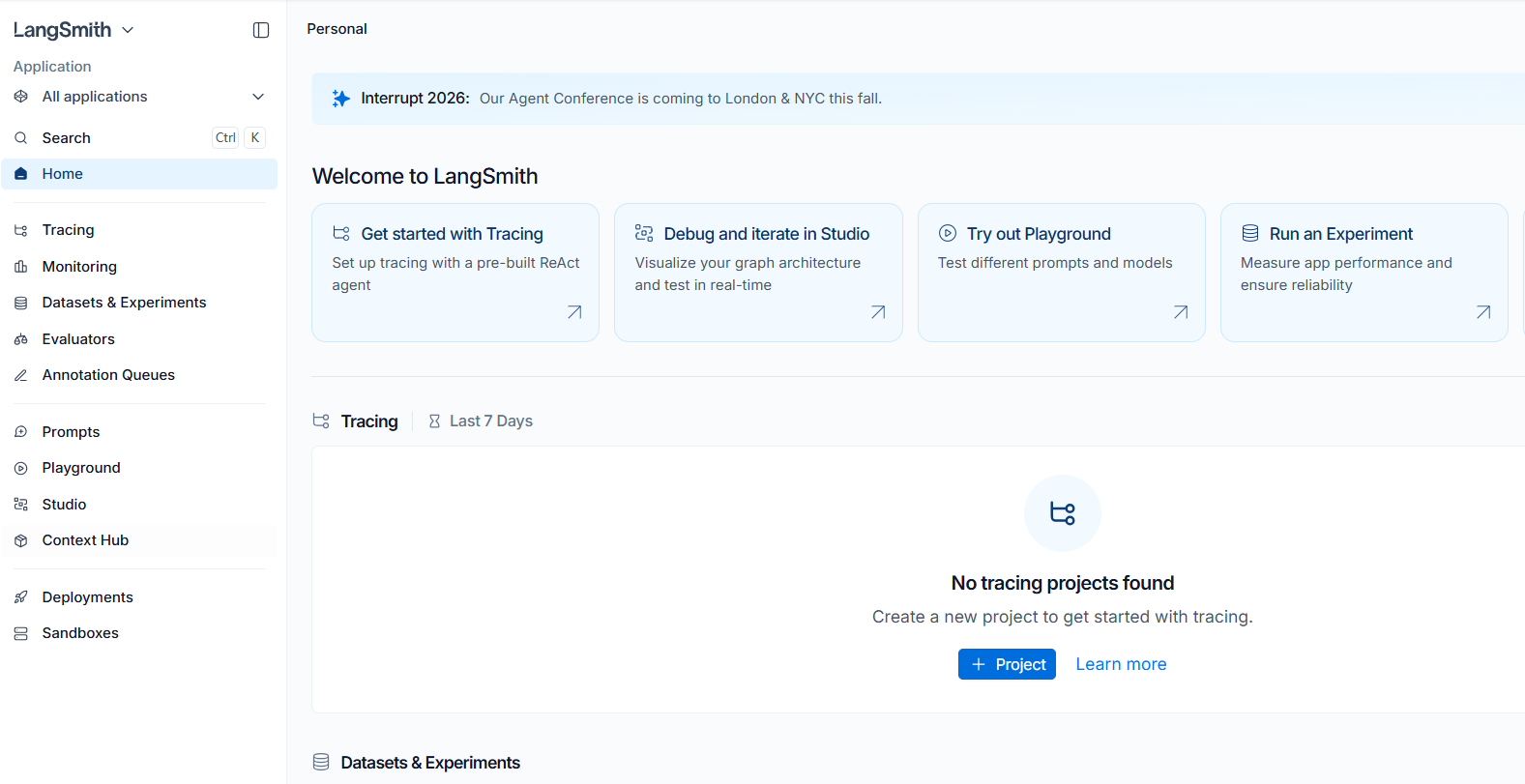Click the Deployments rocket icon
This screenshot has height=784, width=1525.
point(21,597)
